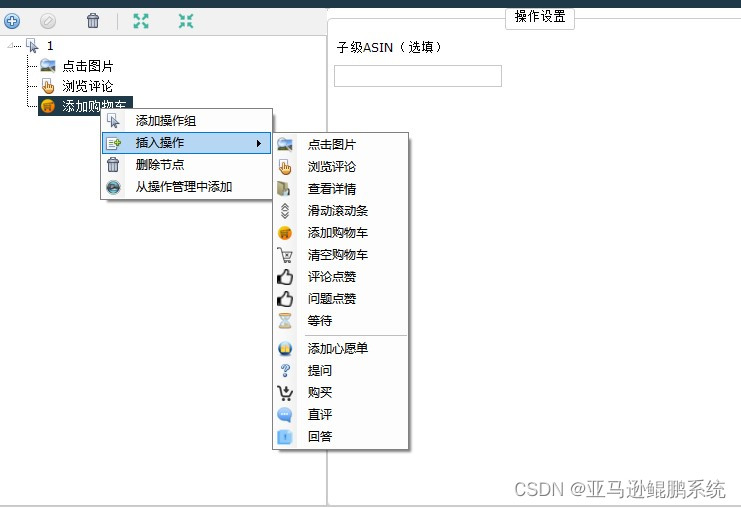Click the thumbs-up icon next to 问题点赞
The width and height of the screenshot is (741, 508).
click(x=285, y=299)
